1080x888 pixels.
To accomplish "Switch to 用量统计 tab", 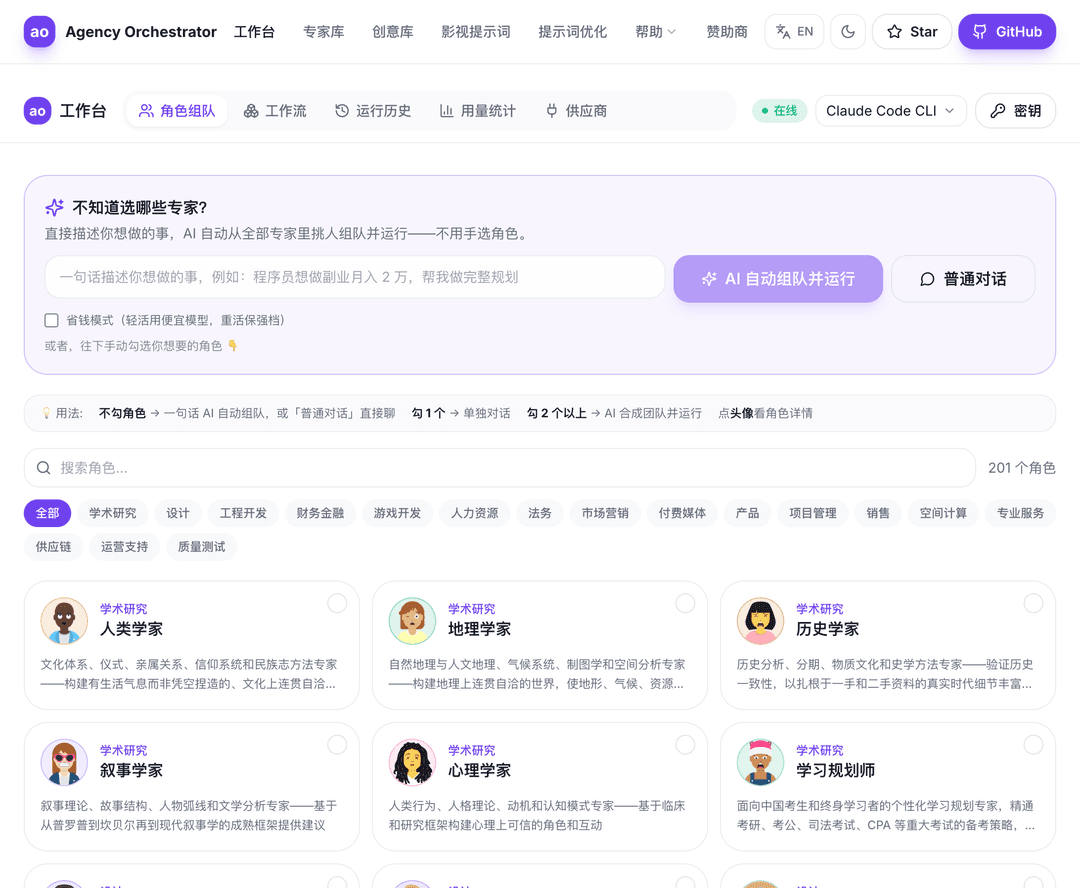I will [477, 111].
